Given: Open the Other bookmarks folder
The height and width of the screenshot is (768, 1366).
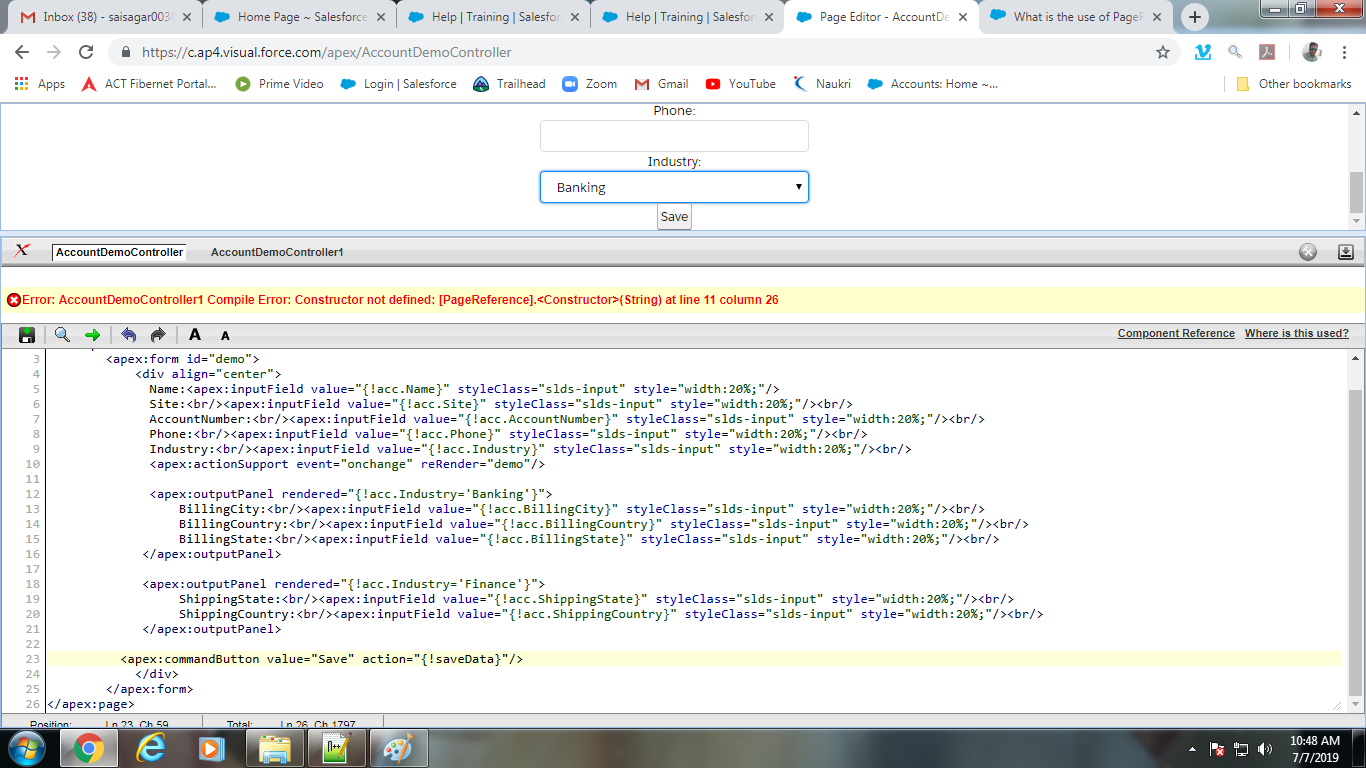Looking at the screenshot, I should tap(1294, 84).
